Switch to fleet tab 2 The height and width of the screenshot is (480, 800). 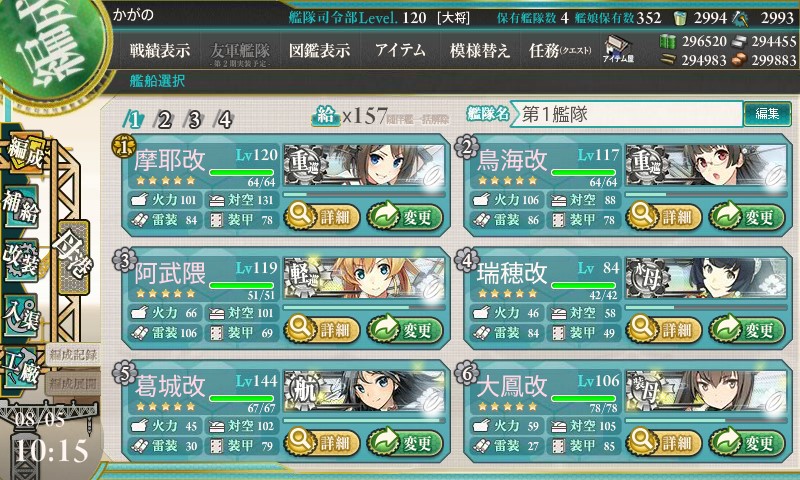pyautogui.click(x=164, y=120)
